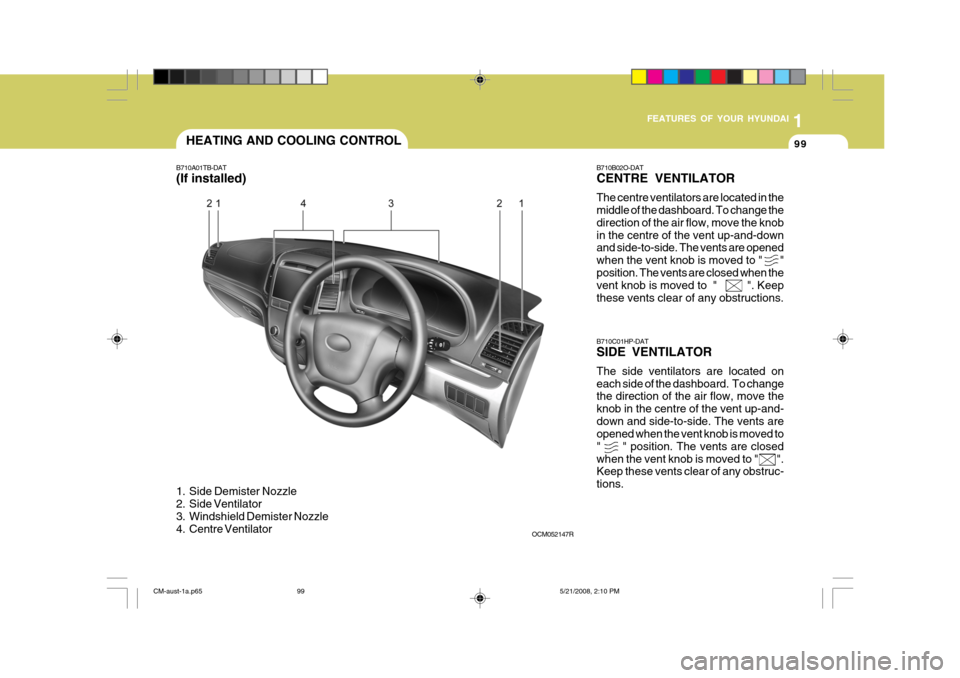This screenshot has height=678, width=960.
Task: Click the registration crosshair mark at top centre
Action: tap(480, 80)
